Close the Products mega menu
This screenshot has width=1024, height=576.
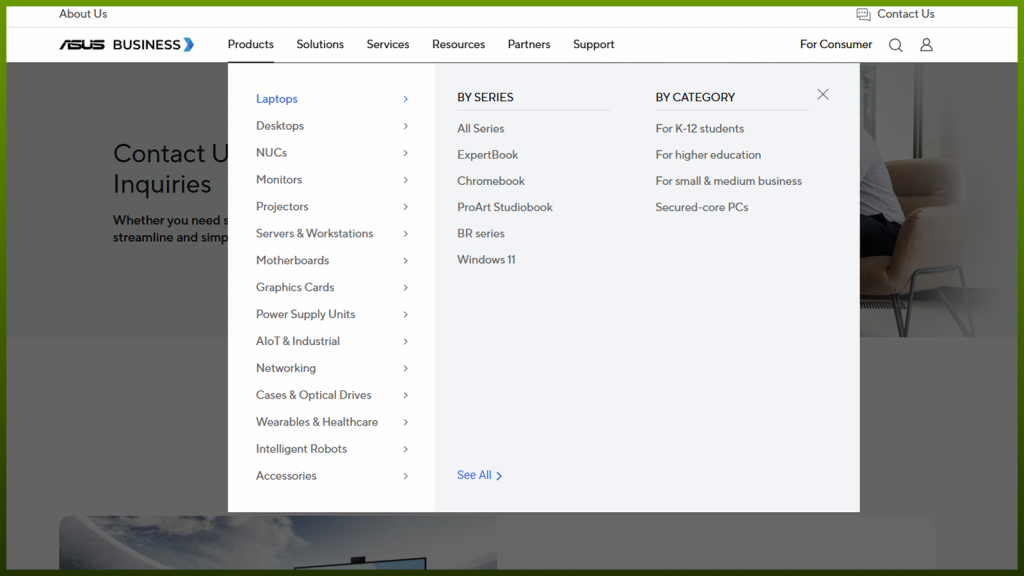coord(823,95)
